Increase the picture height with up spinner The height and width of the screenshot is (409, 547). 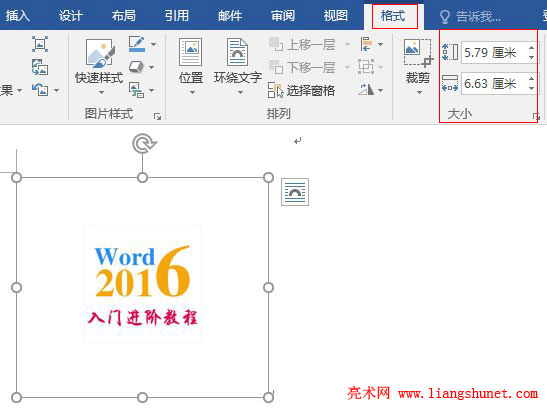tap(531, 47)
